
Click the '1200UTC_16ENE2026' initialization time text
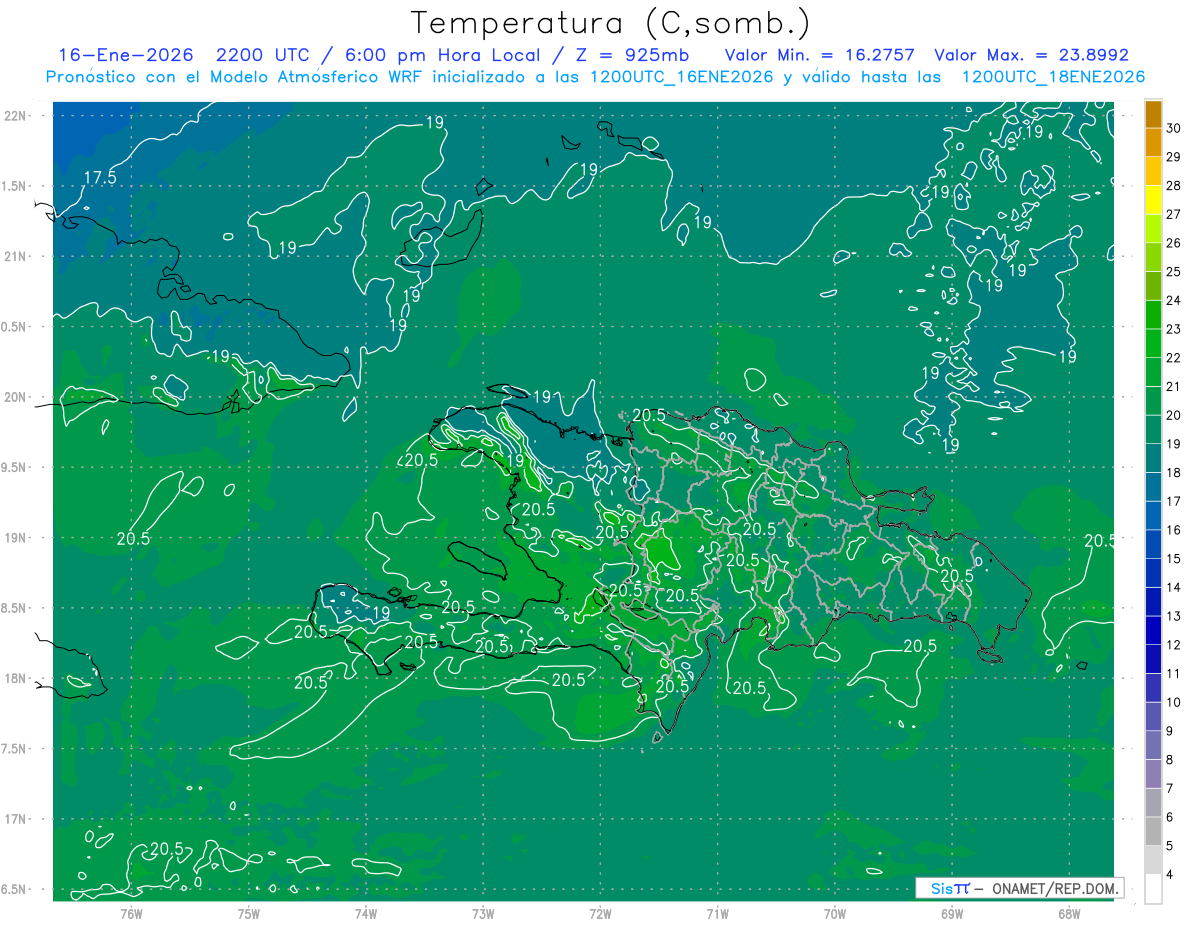click(682, 77)
